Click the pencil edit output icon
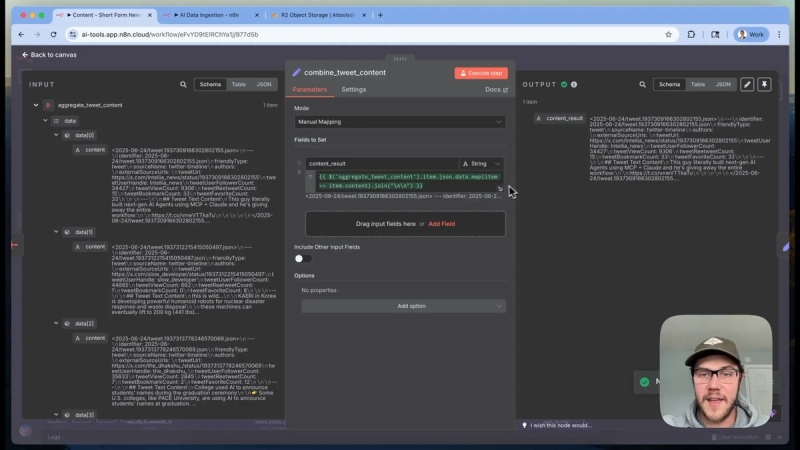The height and width of the screenshot is (450, 800). pos(747,85)
